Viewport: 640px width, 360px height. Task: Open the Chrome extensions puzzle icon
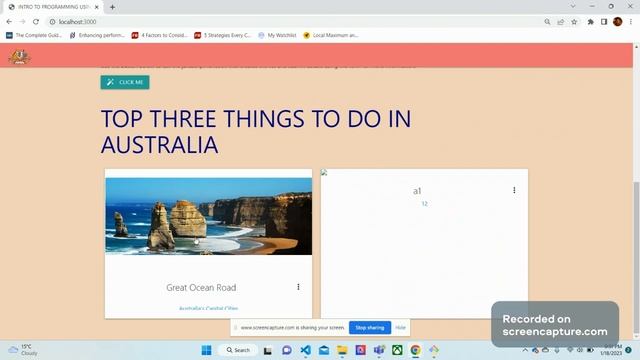pyautogui.click(x=591, y=22)
